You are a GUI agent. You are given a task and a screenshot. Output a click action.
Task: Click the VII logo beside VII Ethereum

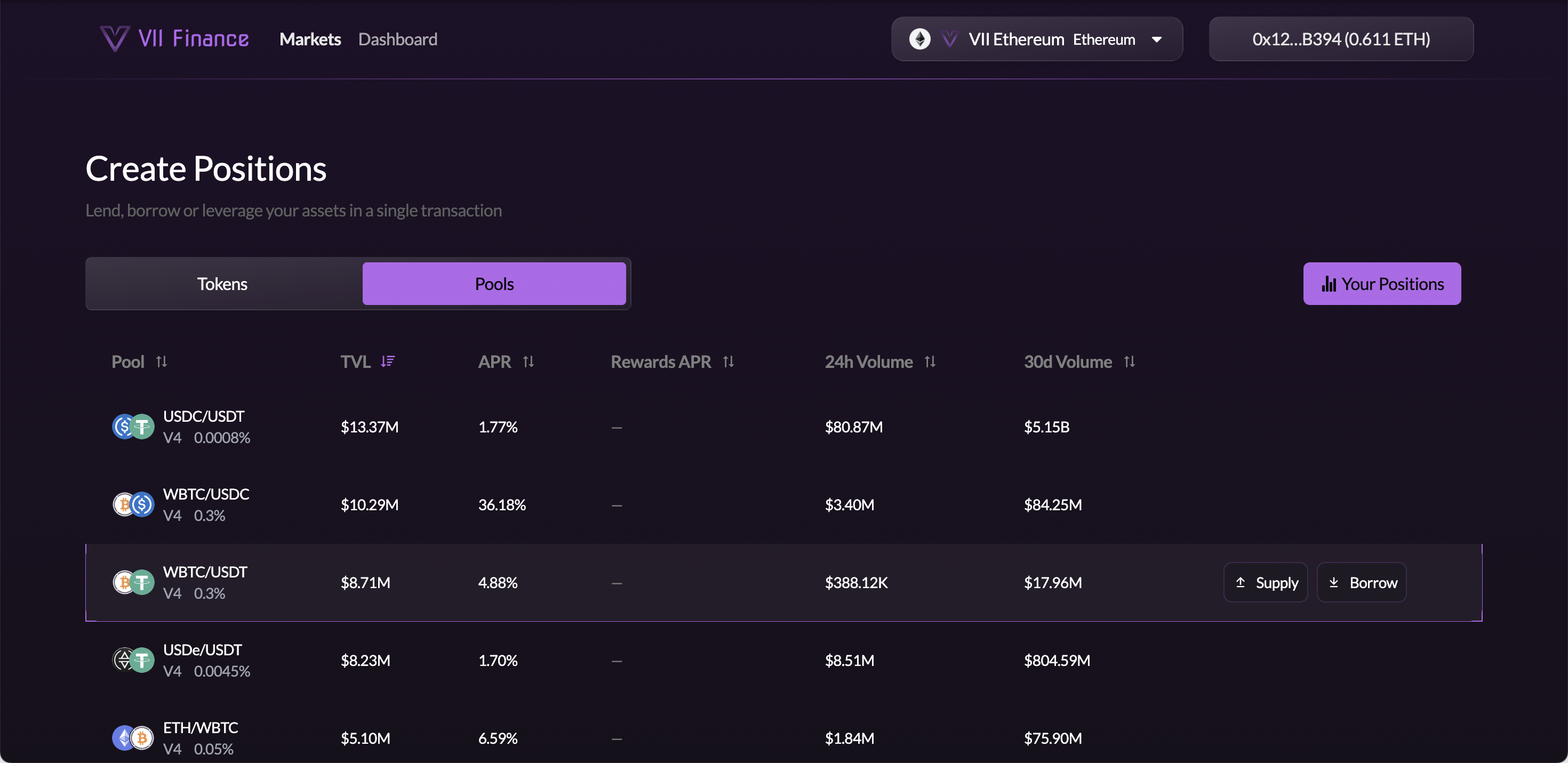point(949,38)
